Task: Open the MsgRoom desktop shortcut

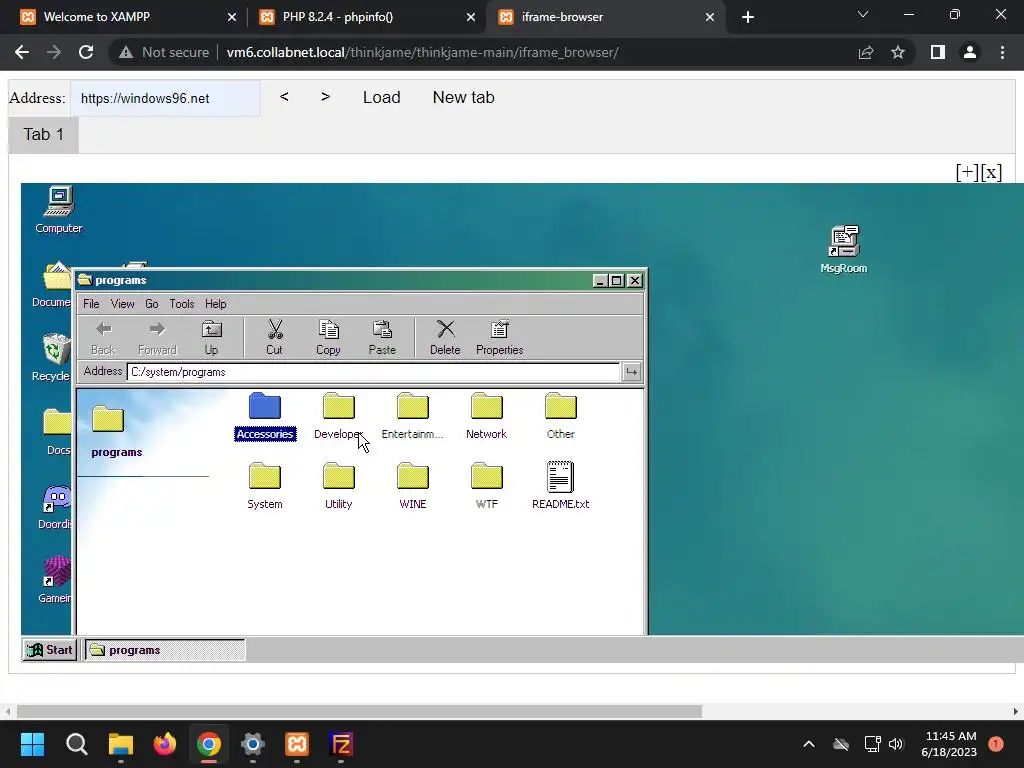Action: [844, 249]
